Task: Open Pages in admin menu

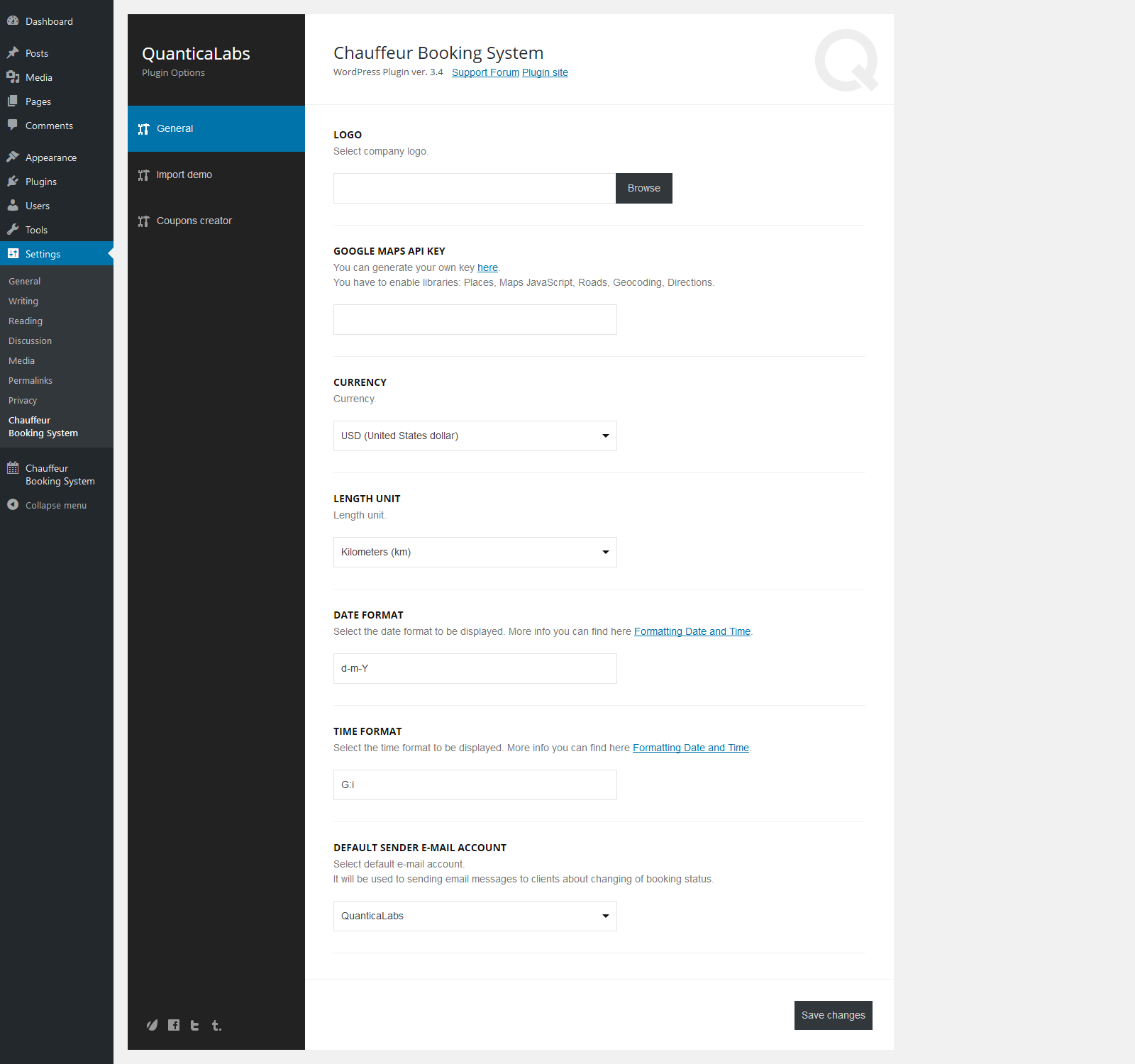Action: [x=57, y=101]
